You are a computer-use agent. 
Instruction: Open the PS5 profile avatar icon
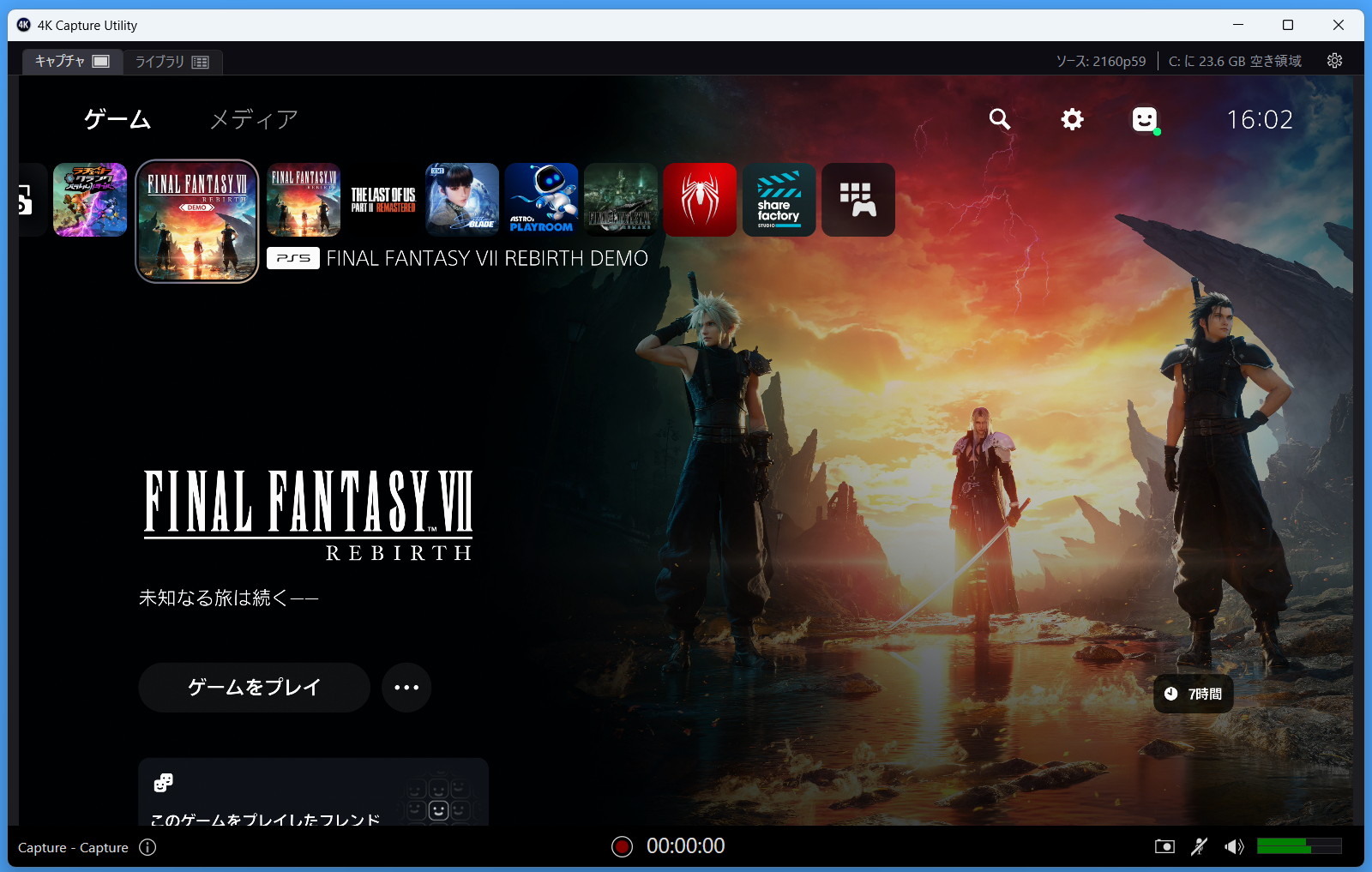point(1145,120)
